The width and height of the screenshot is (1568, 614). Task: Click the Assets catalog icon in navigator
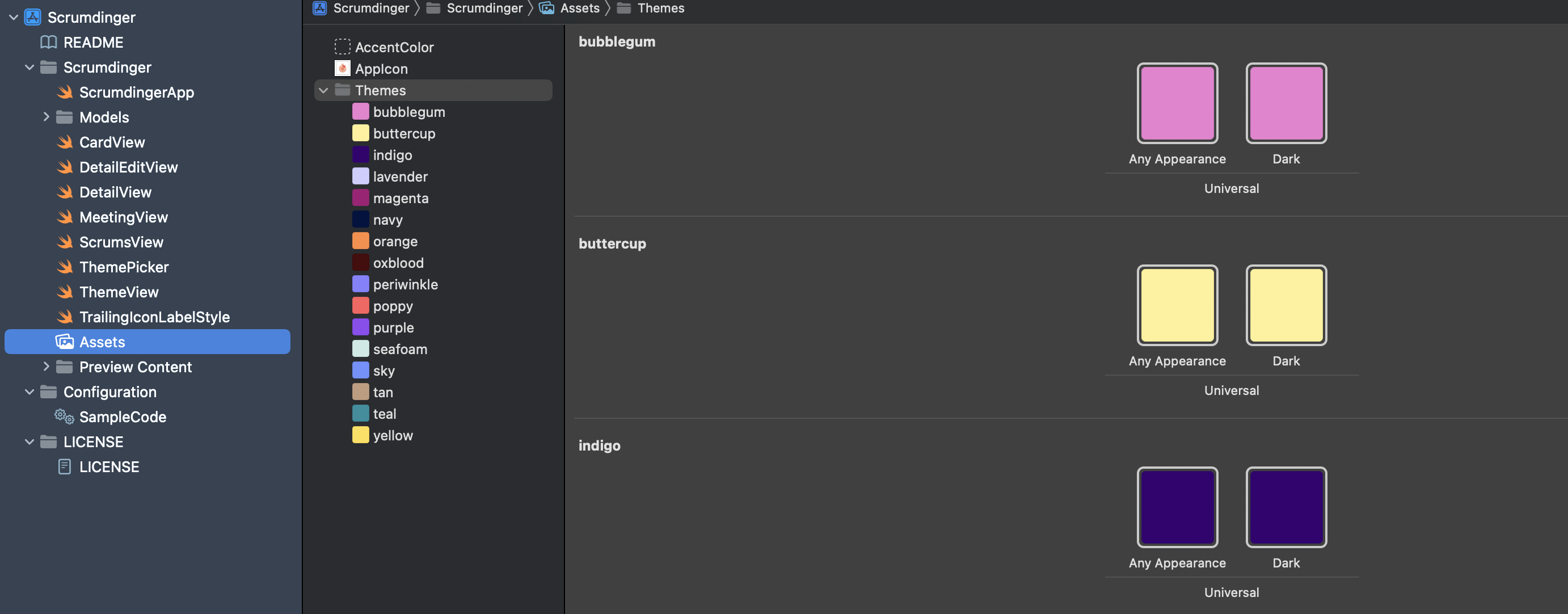(x=65, y=342)
